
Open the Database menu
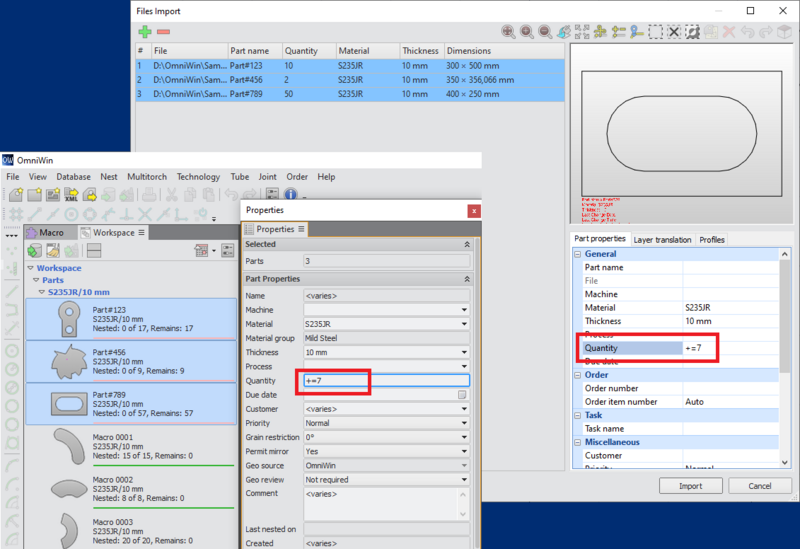[x=73, y=177]
